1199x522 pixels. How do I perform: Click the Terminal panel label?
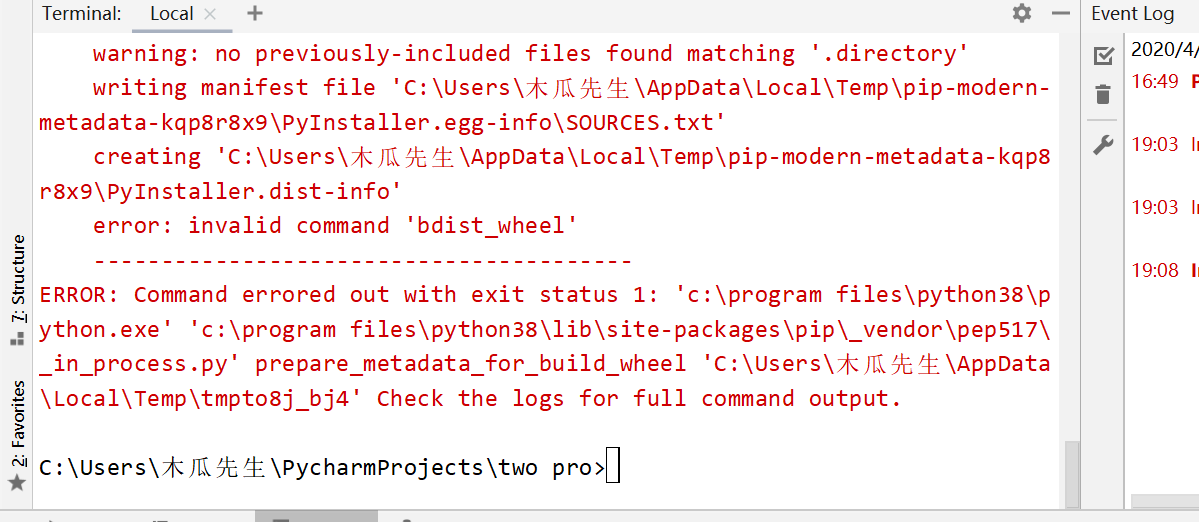click(82, 14)
